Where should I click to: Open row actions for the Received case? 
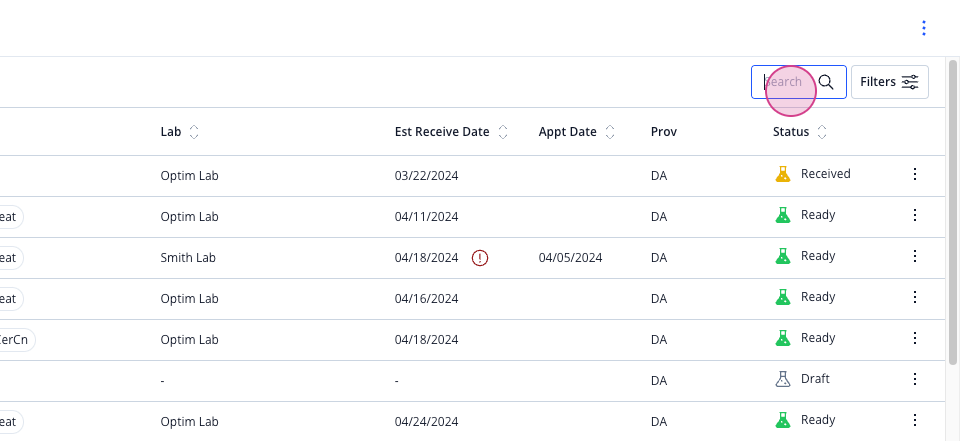pos(915,175)
